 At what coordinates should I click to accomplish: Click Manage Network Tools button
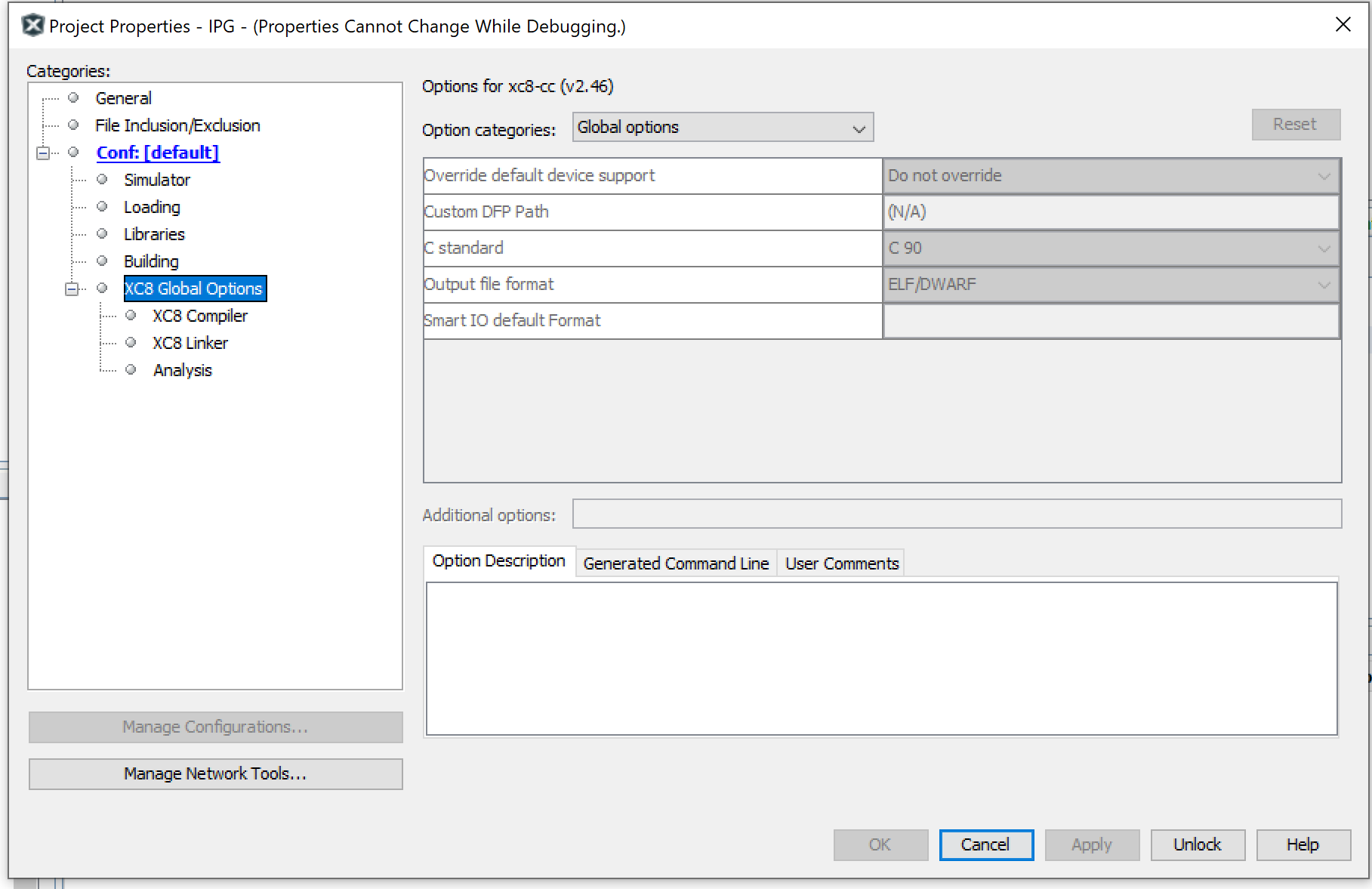[x=215, y=773]
